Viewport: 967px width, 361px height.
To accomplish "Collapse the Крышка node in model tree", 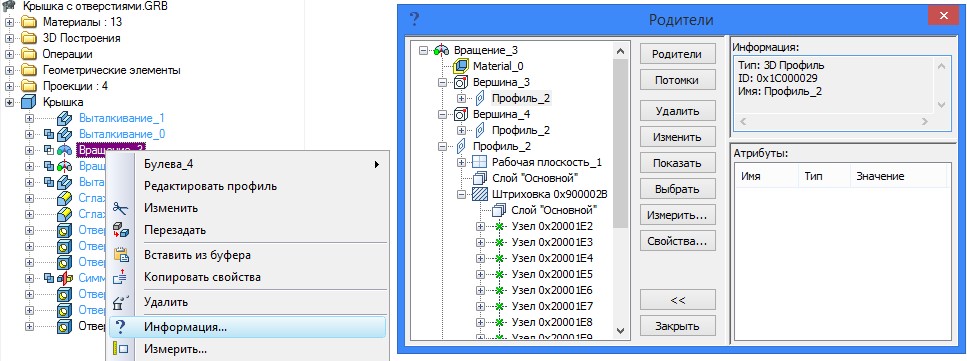I will pos(9,102).
